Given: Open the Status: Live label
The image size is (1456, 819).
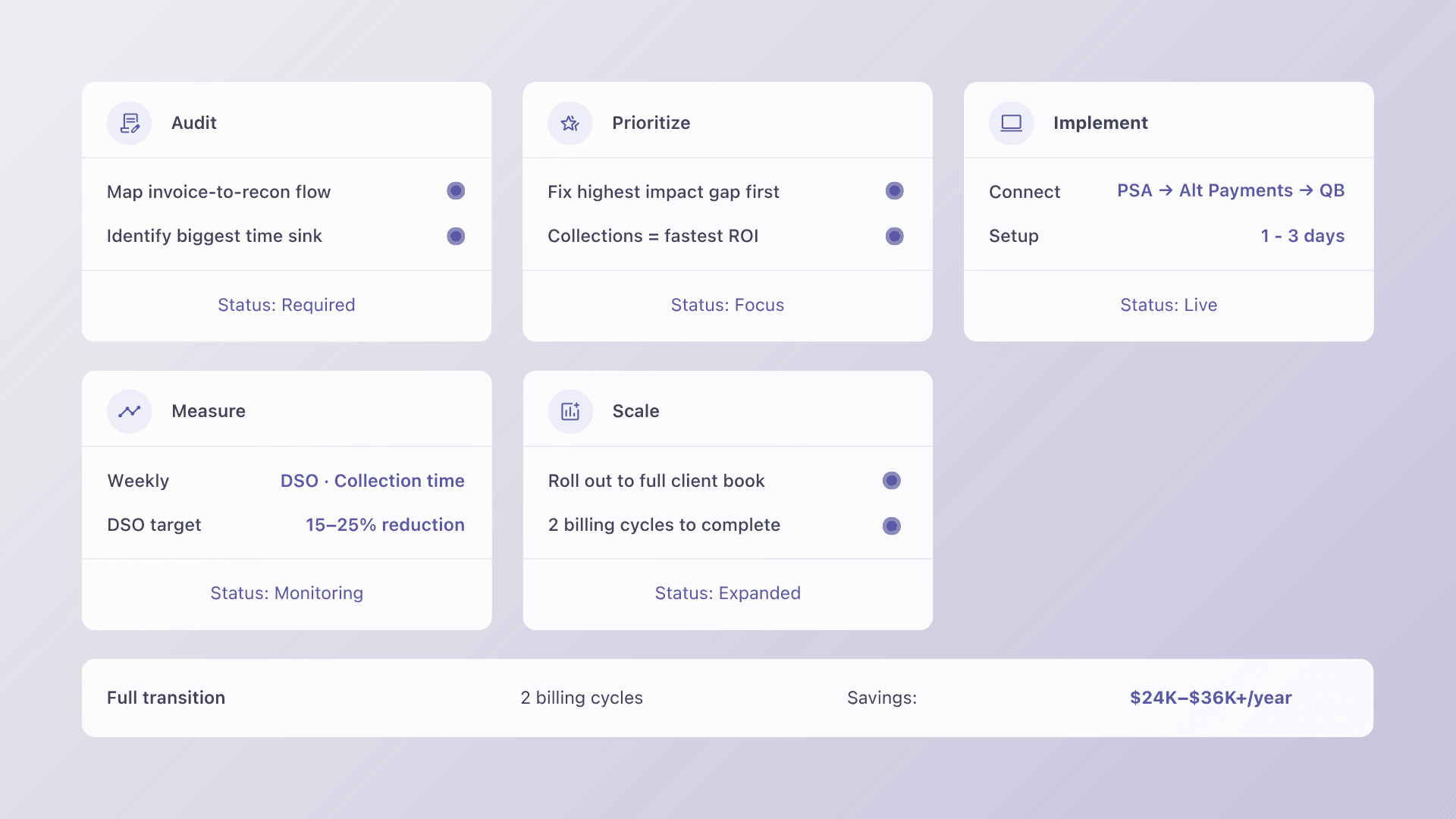Looking at the screenshot, I should coord(1169,305).
